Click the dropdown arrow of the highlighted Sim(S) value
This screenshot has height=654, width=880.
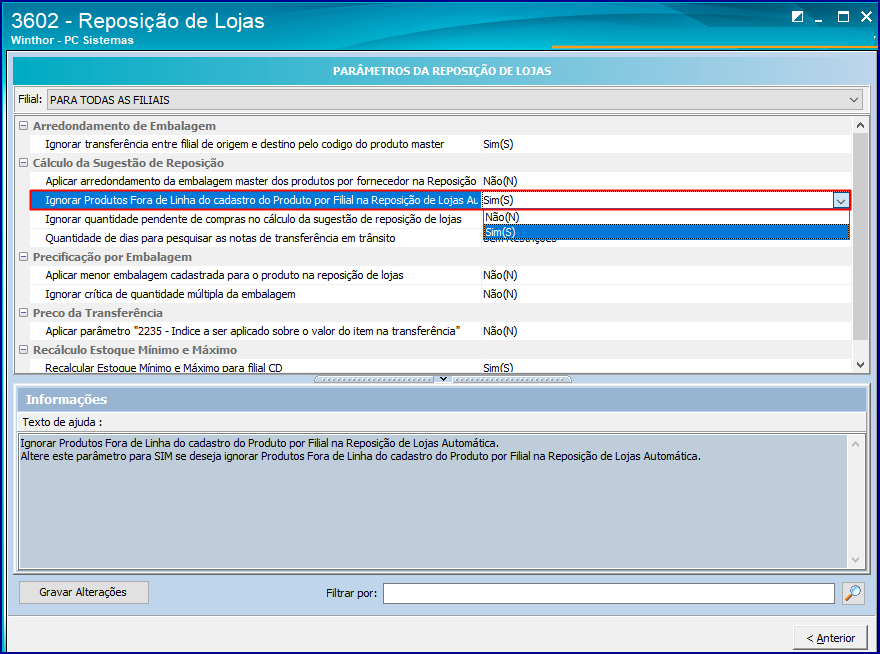click(841, 200)
